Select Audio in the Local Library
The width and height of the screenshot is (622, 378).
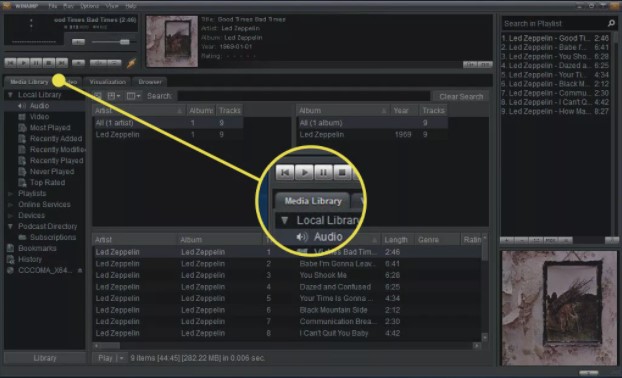pos(39,106)
